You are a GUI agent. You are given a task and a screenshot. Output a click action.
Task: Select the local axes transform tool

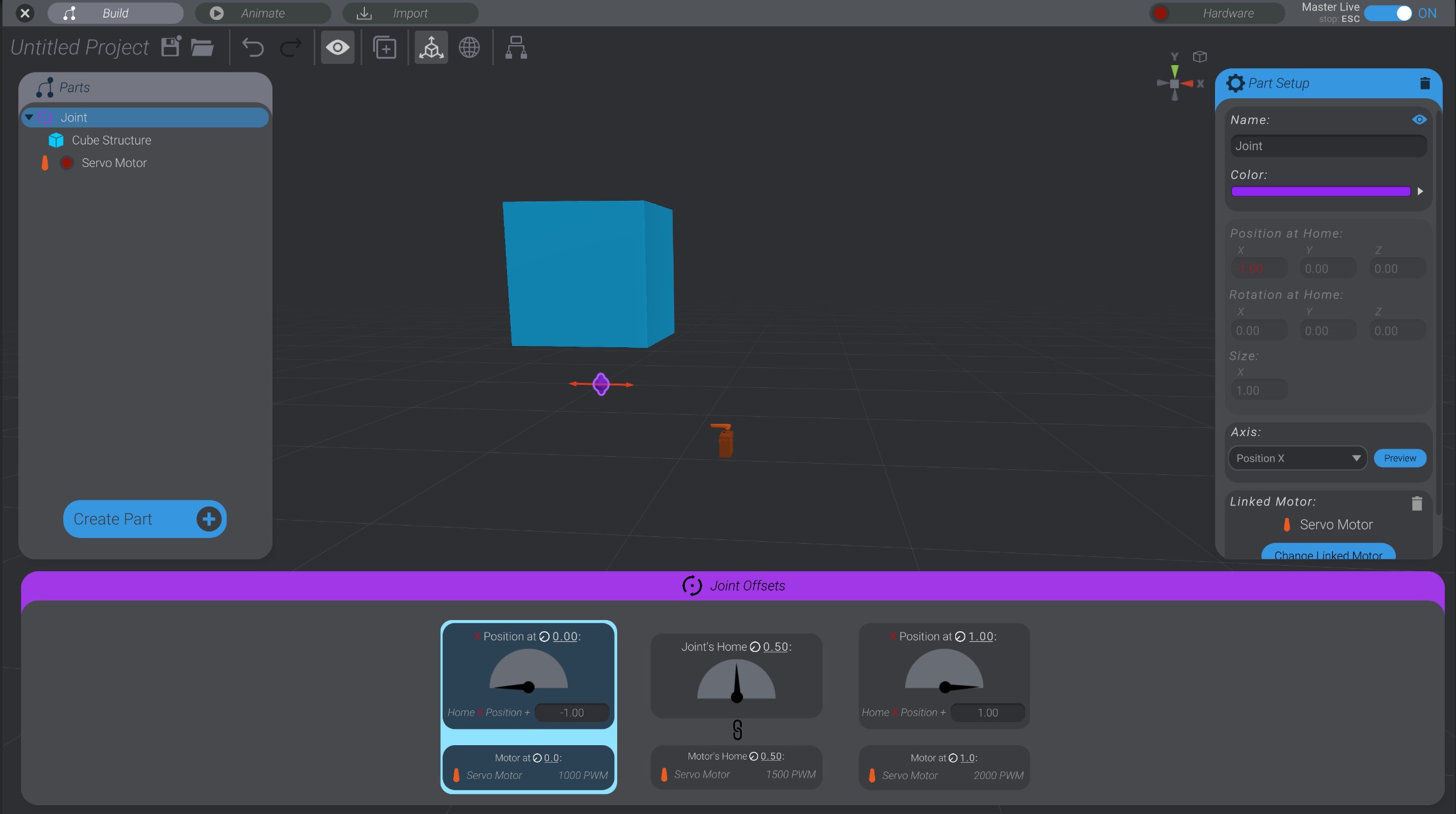point(431,47)
